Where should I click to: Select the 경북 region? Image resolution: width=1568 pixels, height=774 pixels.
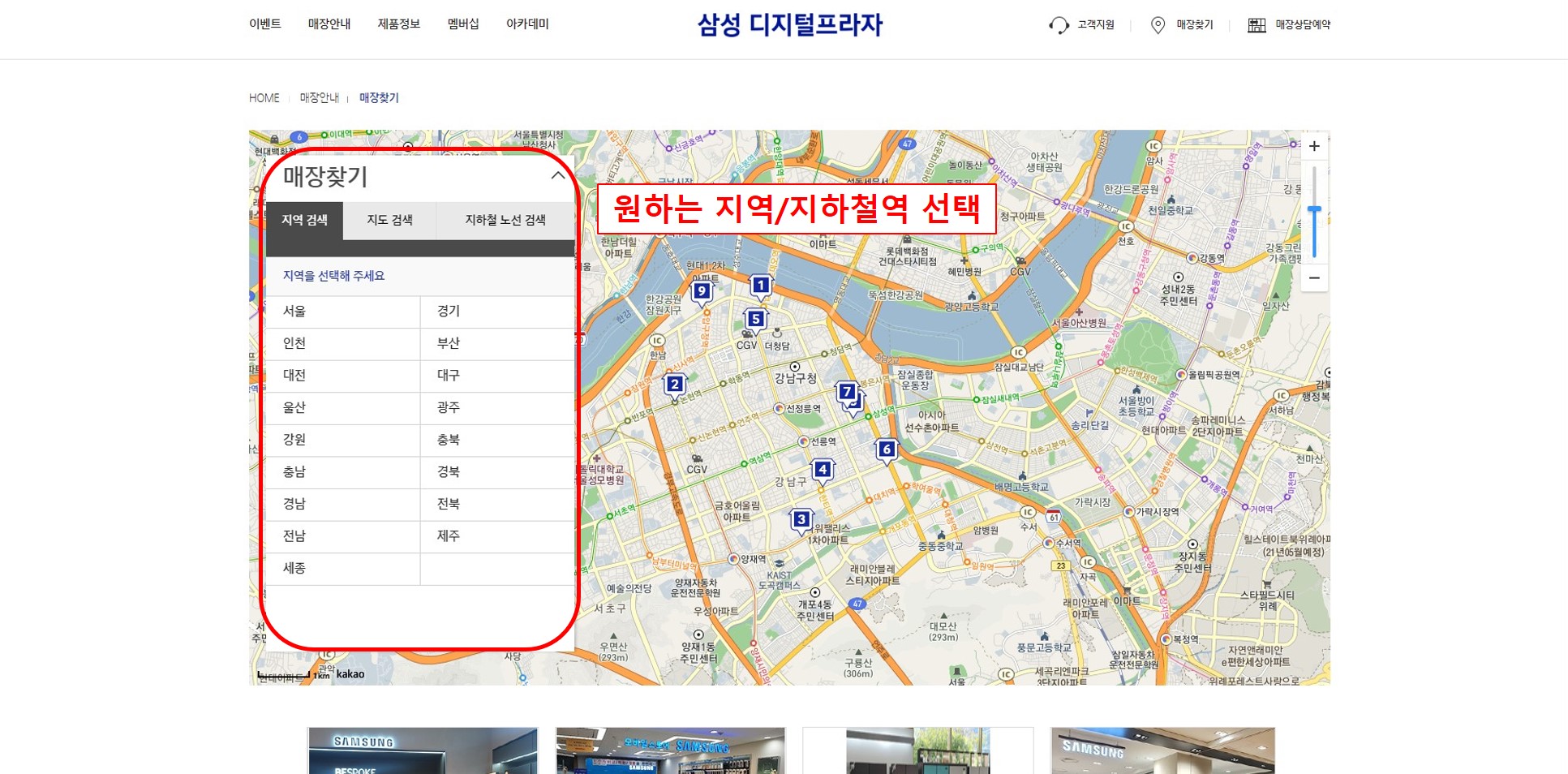pos(497,472)
